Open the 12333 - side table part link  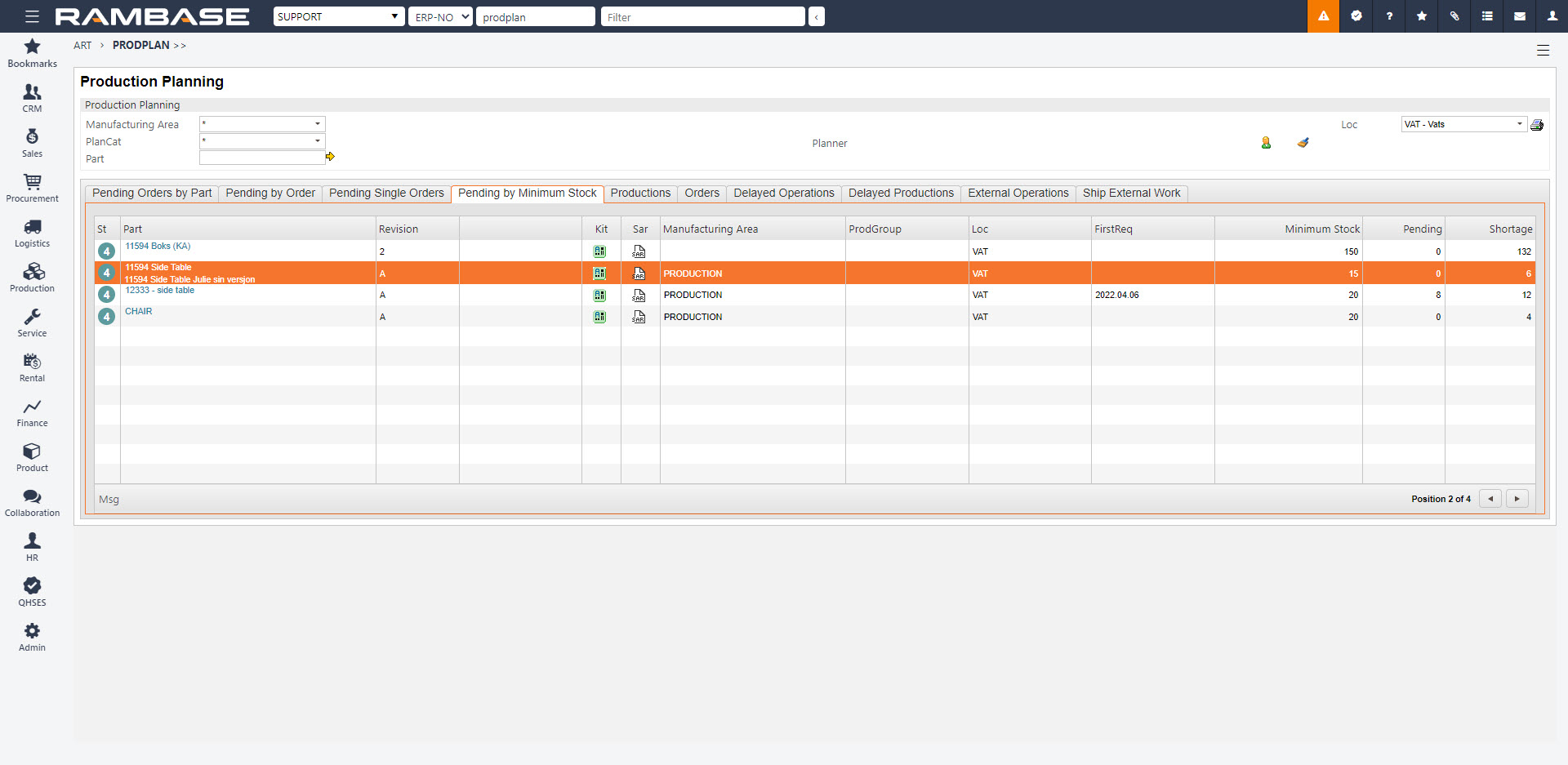[159, 291]
